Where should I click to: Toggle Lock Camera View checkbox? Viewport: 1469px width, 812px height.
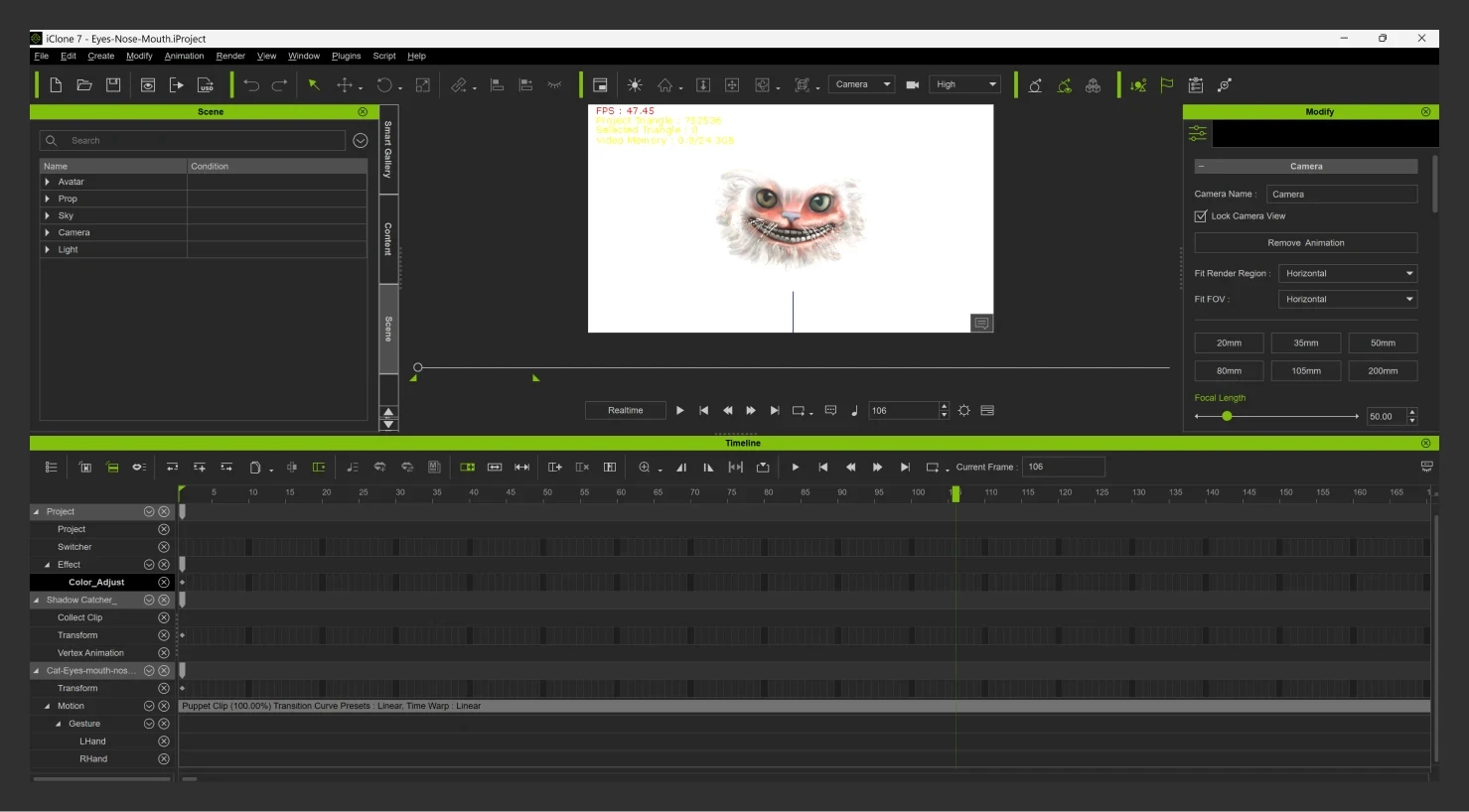coord(1201,215)
